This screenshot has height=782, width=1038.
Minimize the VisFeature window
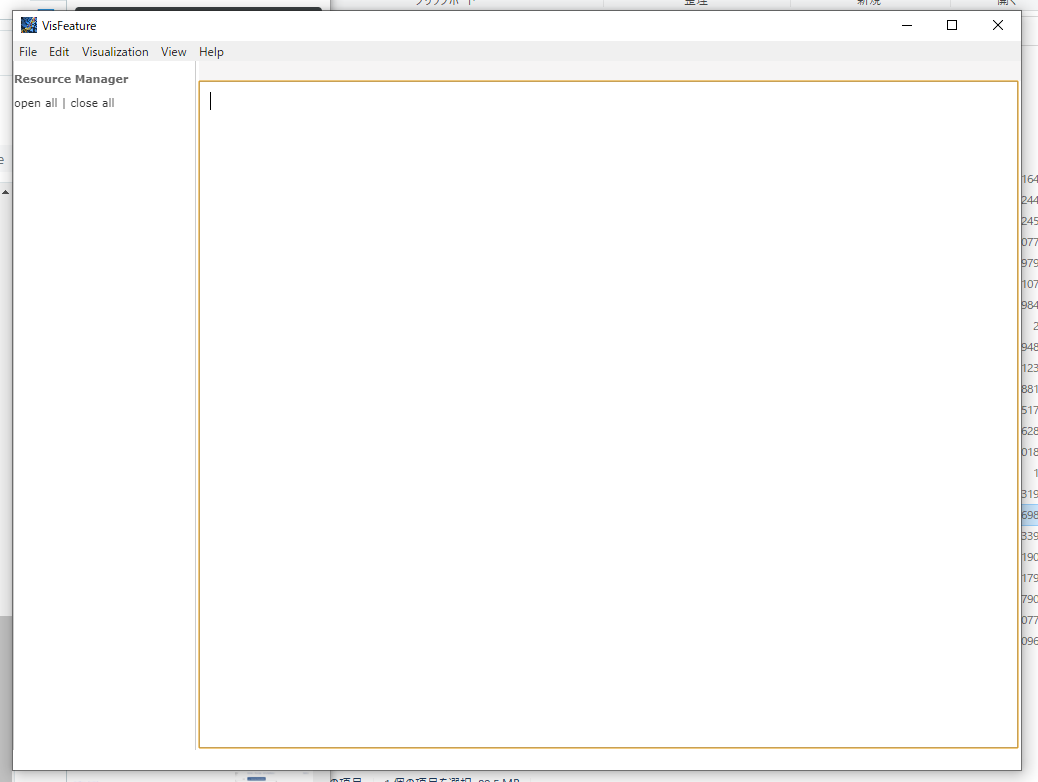[x=907, y=25]
